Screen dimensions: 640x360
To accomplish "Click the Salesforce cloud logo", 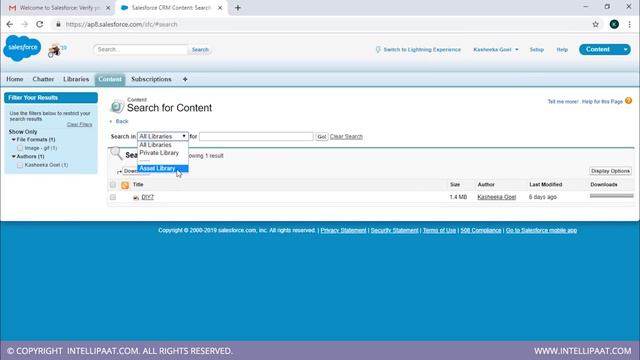I will [22, 48].
